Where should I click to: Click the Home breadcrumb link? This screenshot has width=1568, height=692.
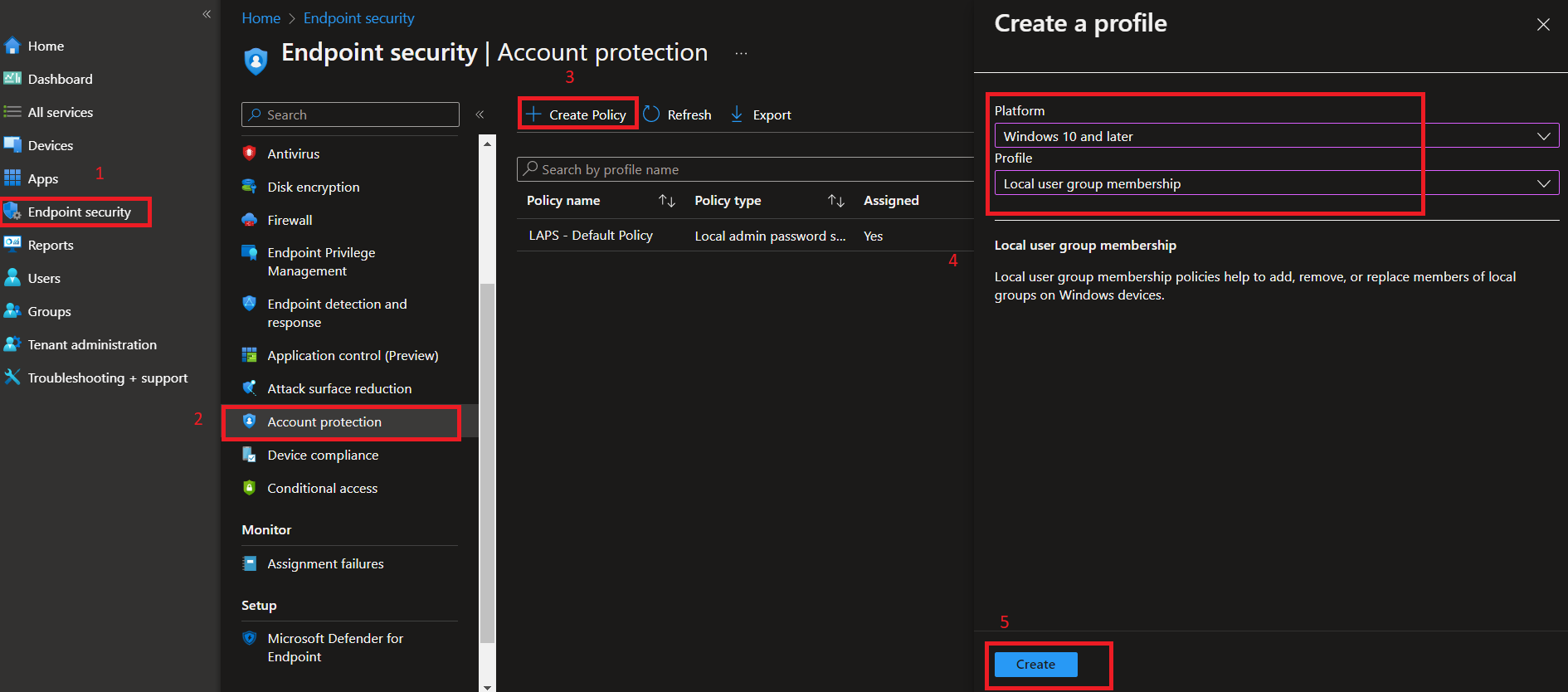coord(261,18)
